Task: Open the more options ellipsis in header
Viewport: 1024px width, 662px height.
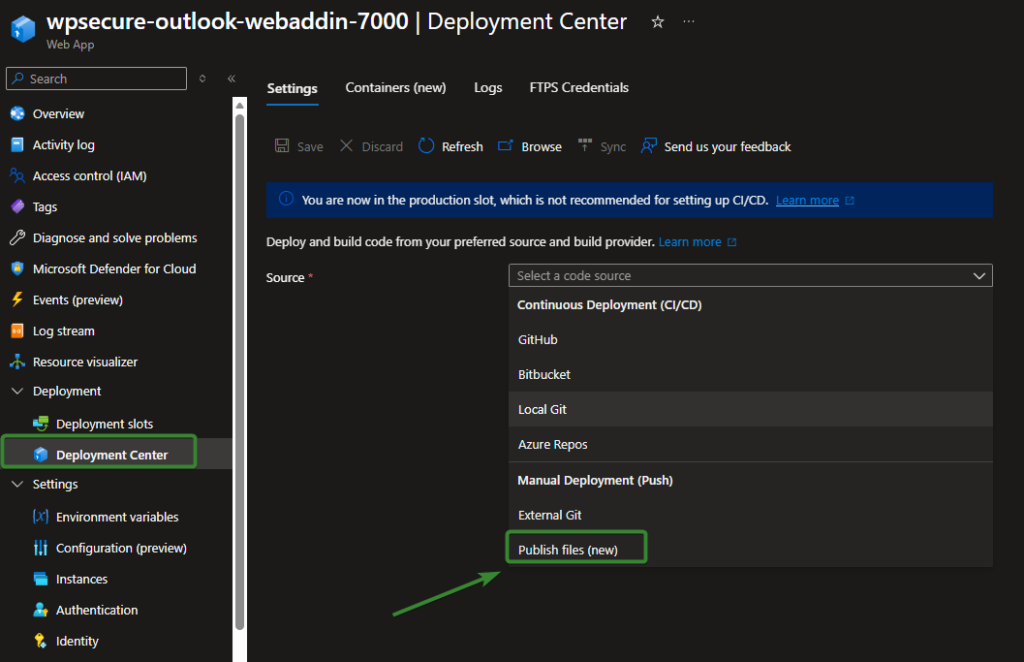Action: [x=688, y=22]
